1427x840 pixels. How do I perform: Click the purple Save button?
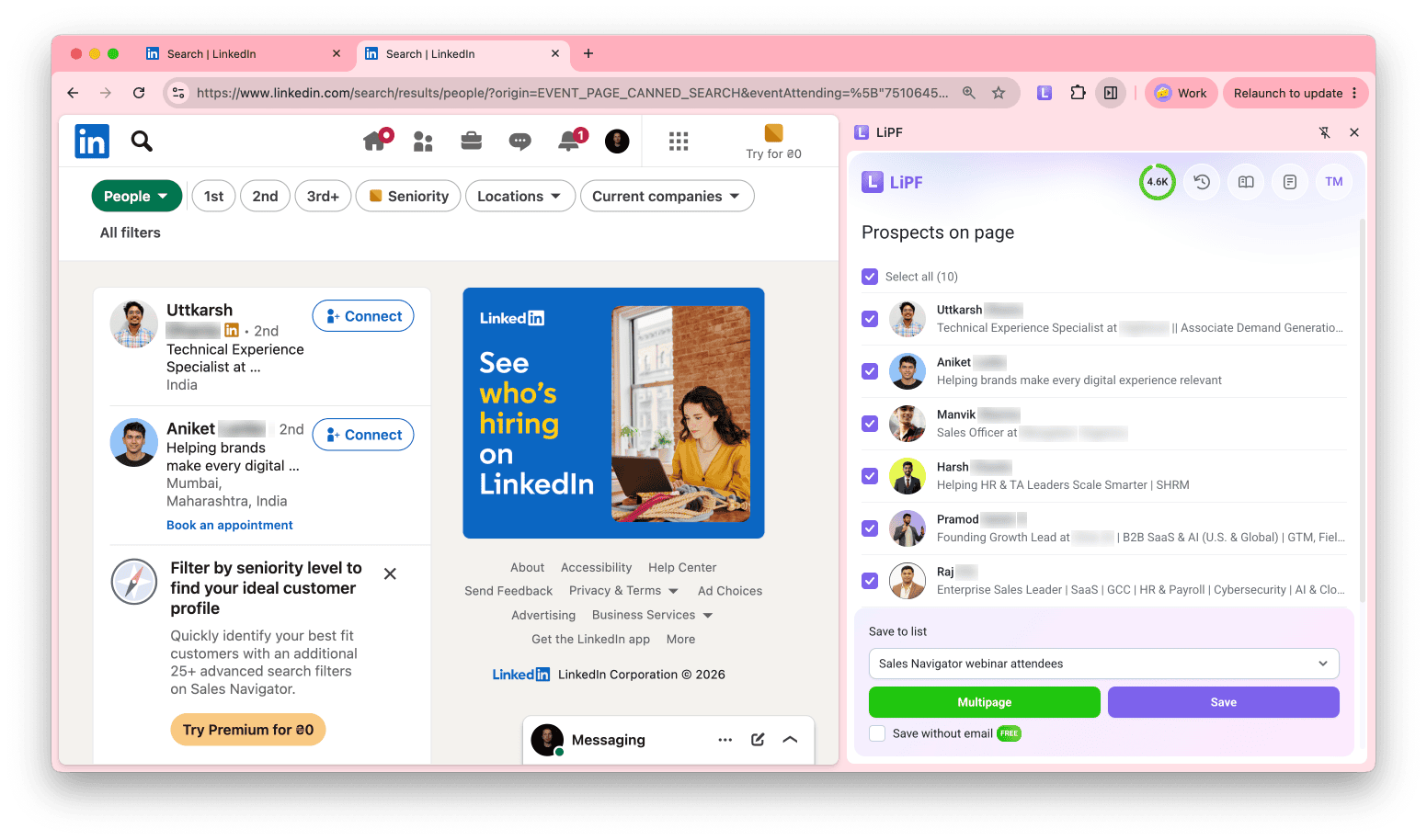[1224, 702]
